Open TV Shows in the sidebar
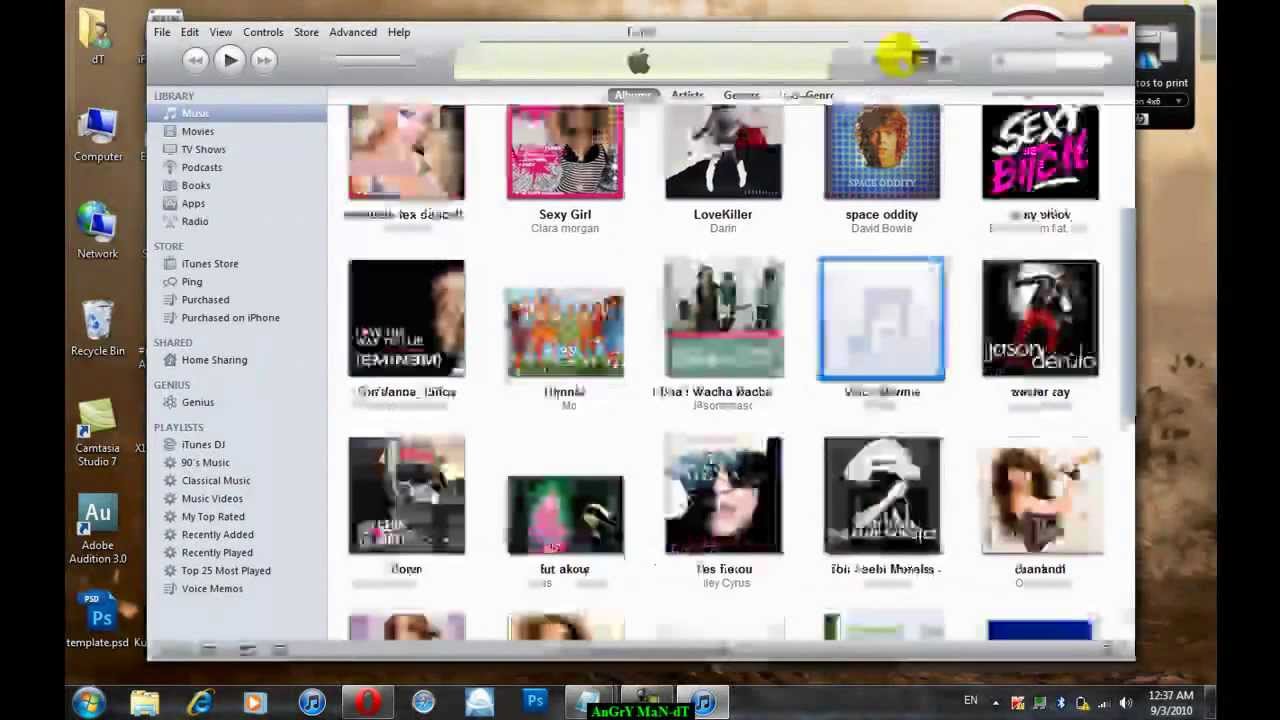This screenshot has width=1280, height=720. coord(237,149)
